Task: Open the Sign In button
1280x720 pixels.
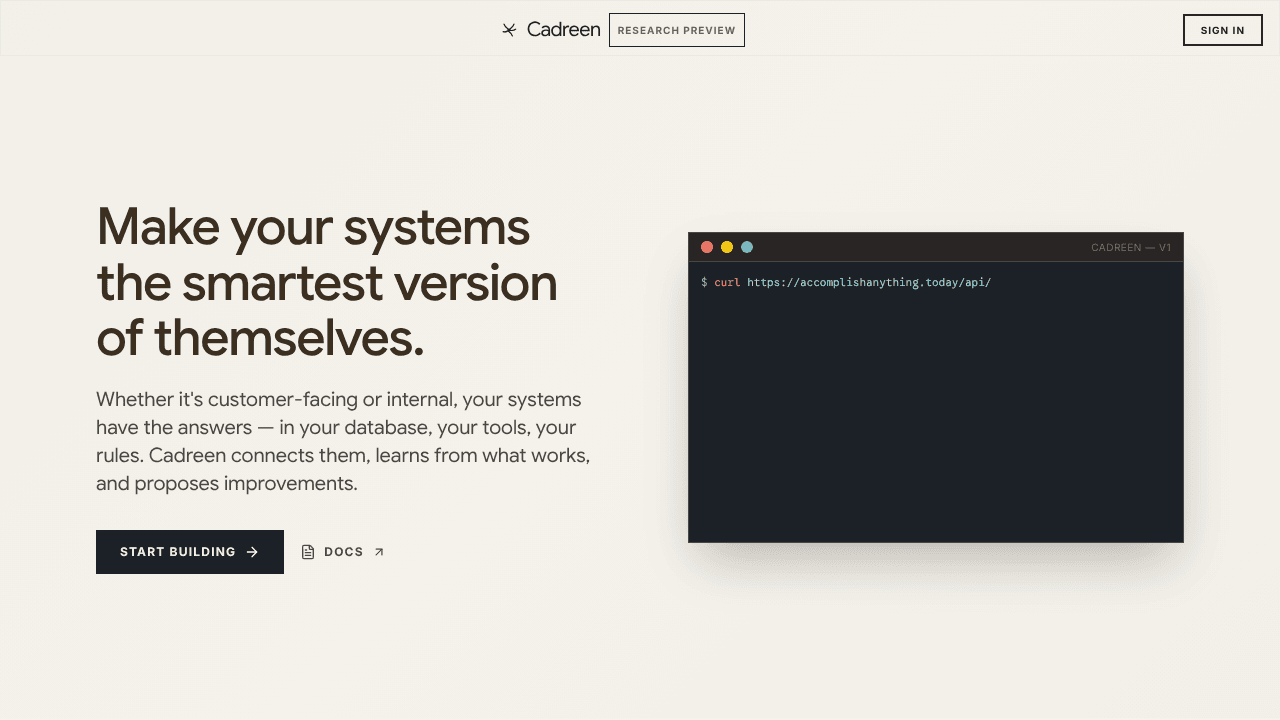Action: point(1222,30)
